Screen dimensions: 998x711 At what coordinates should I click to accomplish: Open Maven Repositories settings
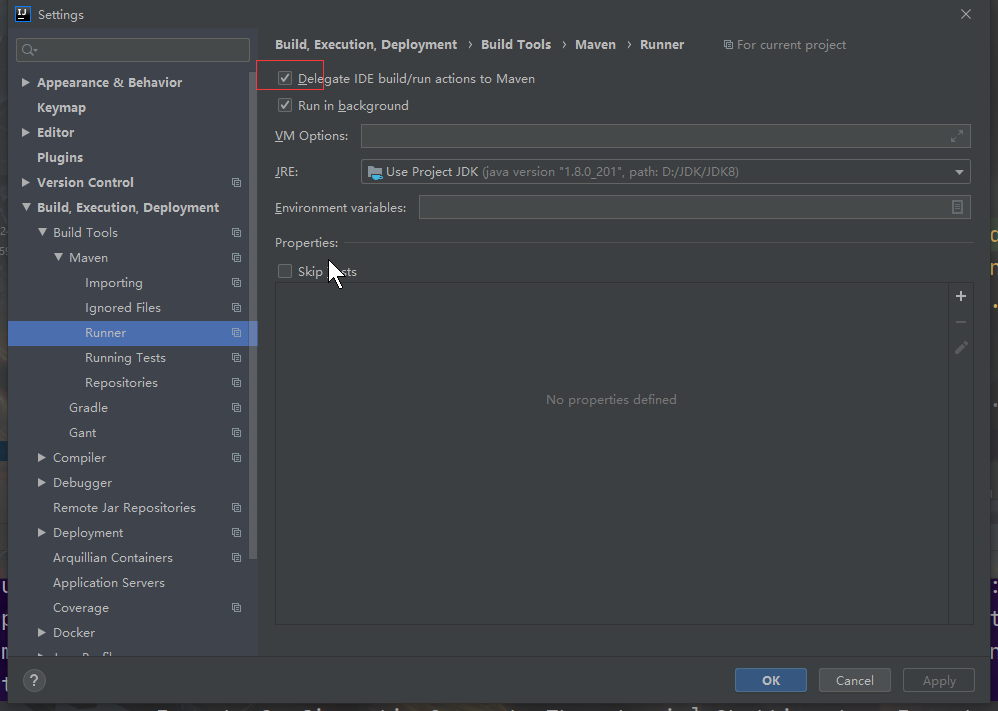122,383
